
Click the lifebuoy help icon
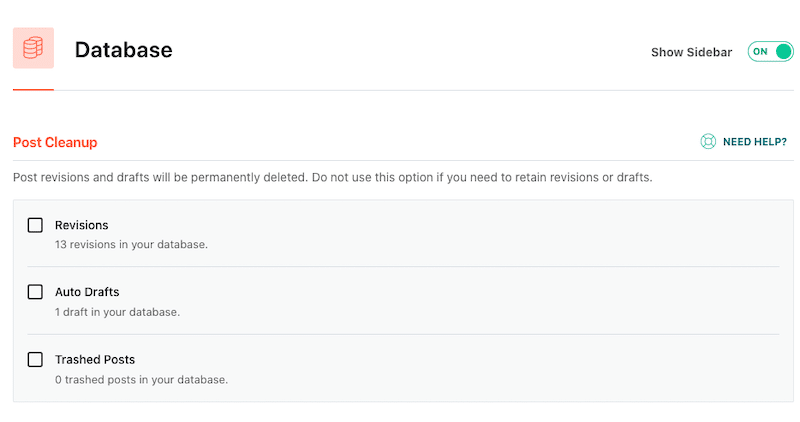tap(708, 142)
